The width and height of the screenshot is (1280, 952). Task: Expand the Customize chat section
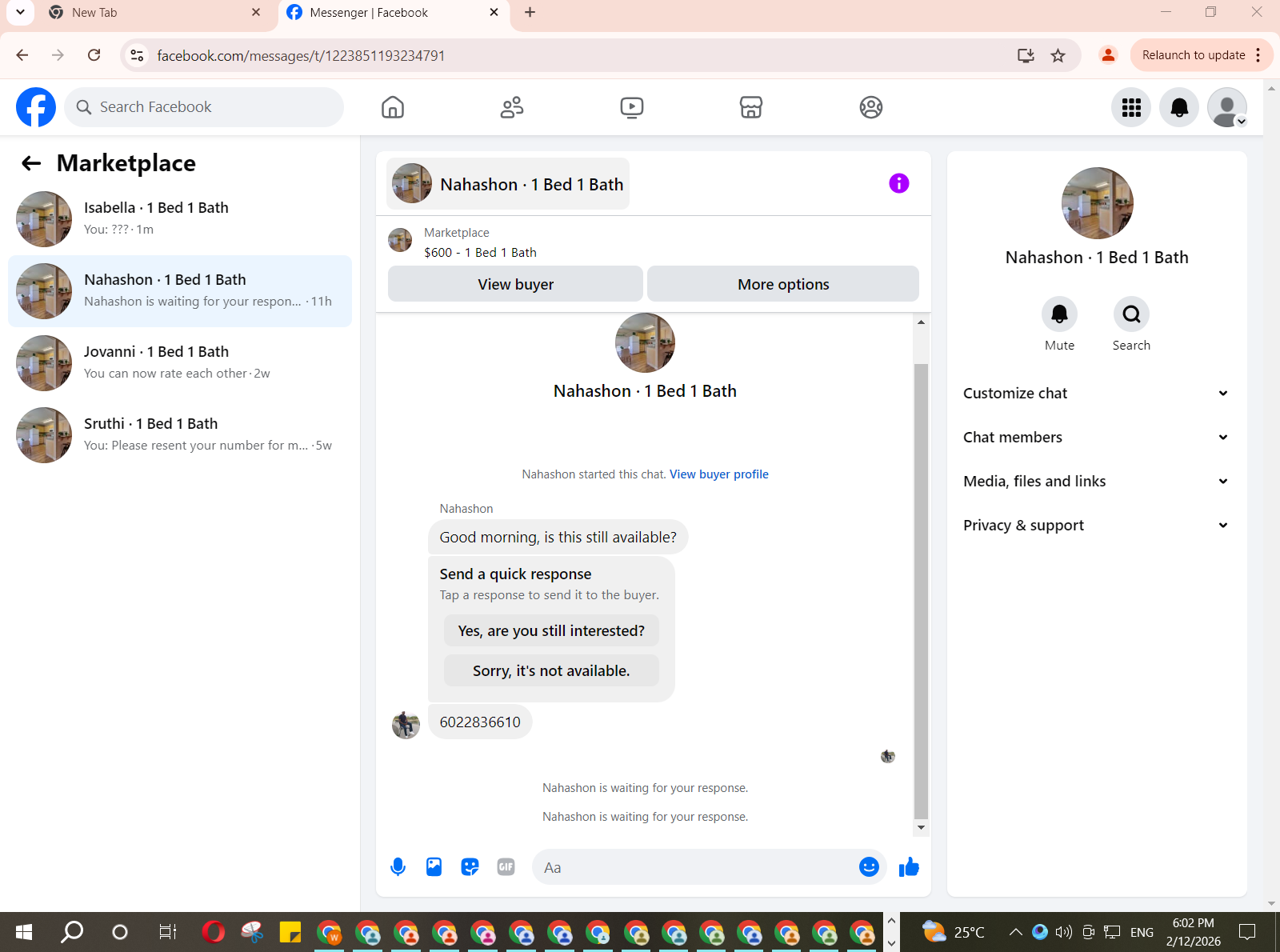1095,393
